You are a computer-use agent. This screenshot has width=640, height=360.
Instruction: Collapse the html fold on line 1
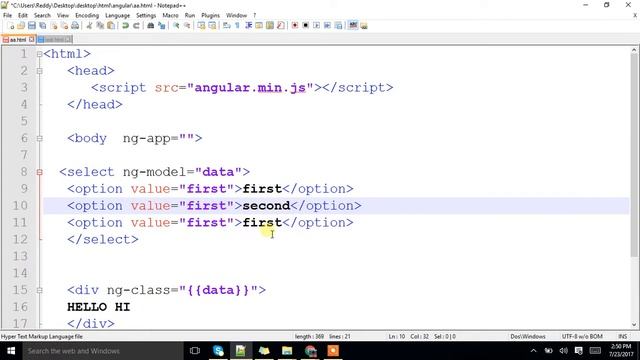(x=40, y=54)
